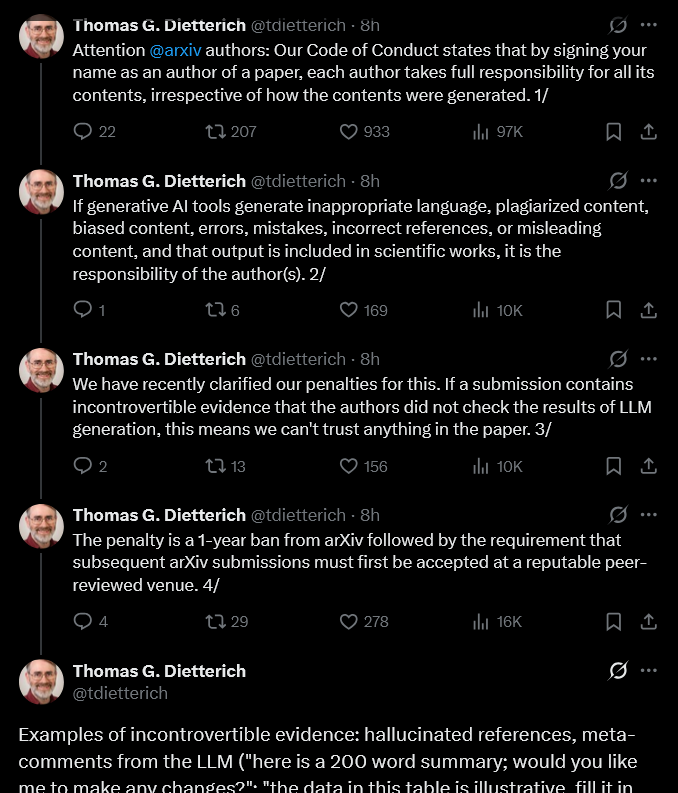Screen dimensions: 678x793
Task: Open @tdietterich handle under final tweet
Action: coord(120,693)
